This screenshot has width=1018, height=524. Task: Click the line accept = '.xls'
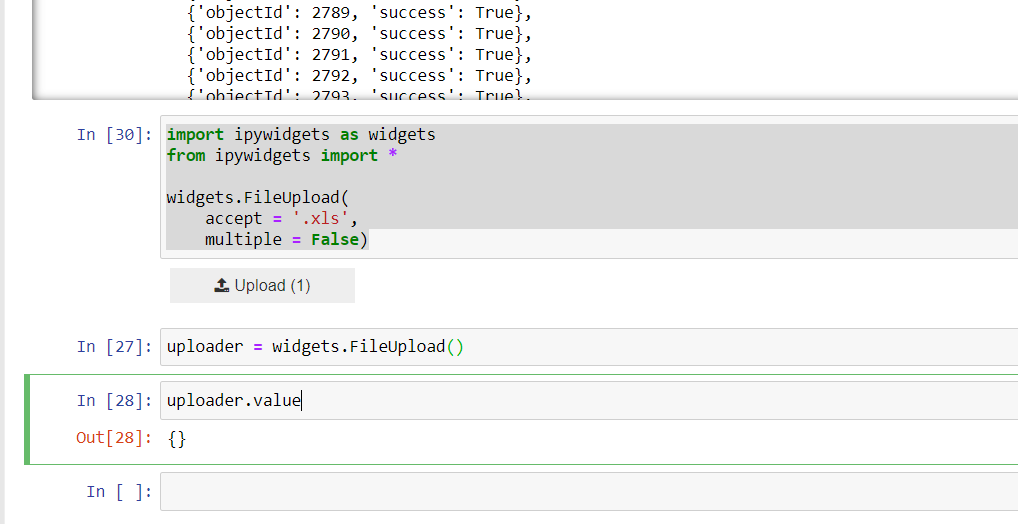coord(281,218)
